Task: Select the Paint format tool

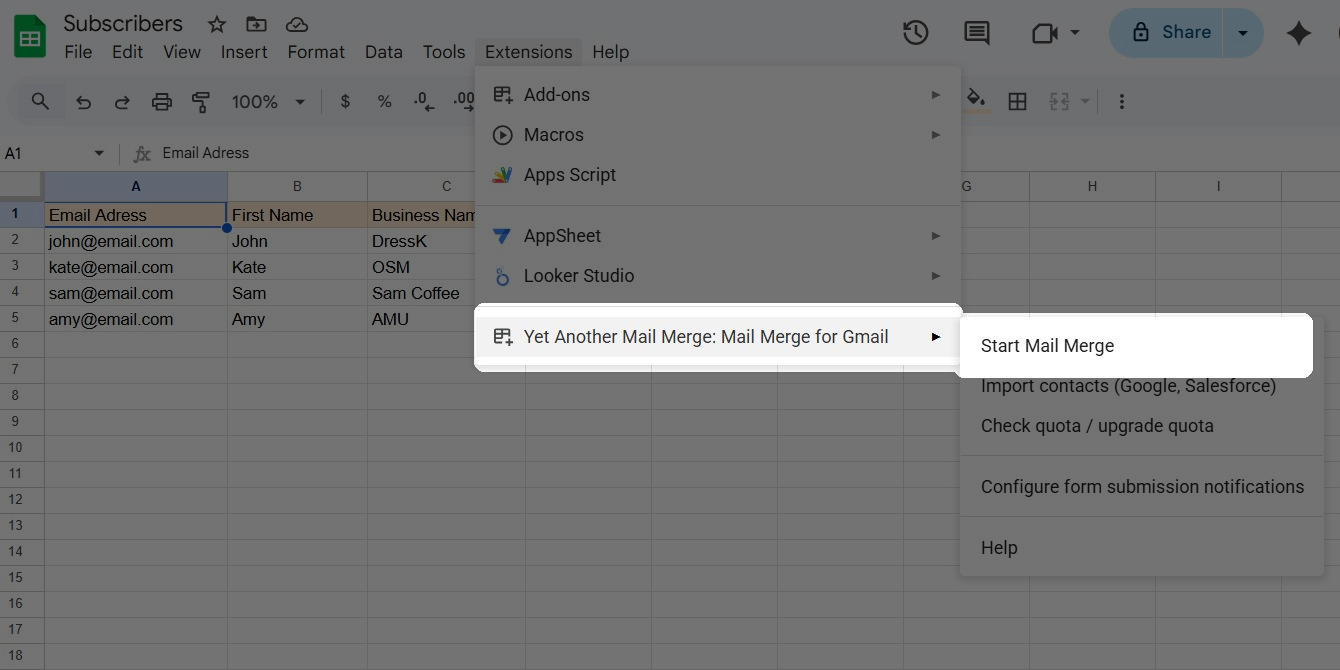Action: click(200, 101)
